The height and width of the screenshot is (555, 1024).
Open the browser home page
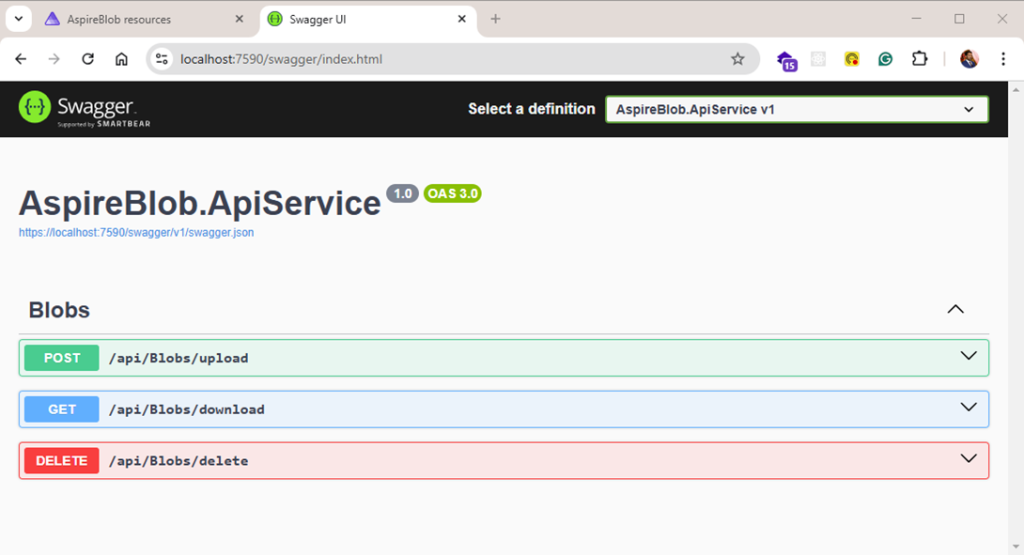tap(121, 59)
